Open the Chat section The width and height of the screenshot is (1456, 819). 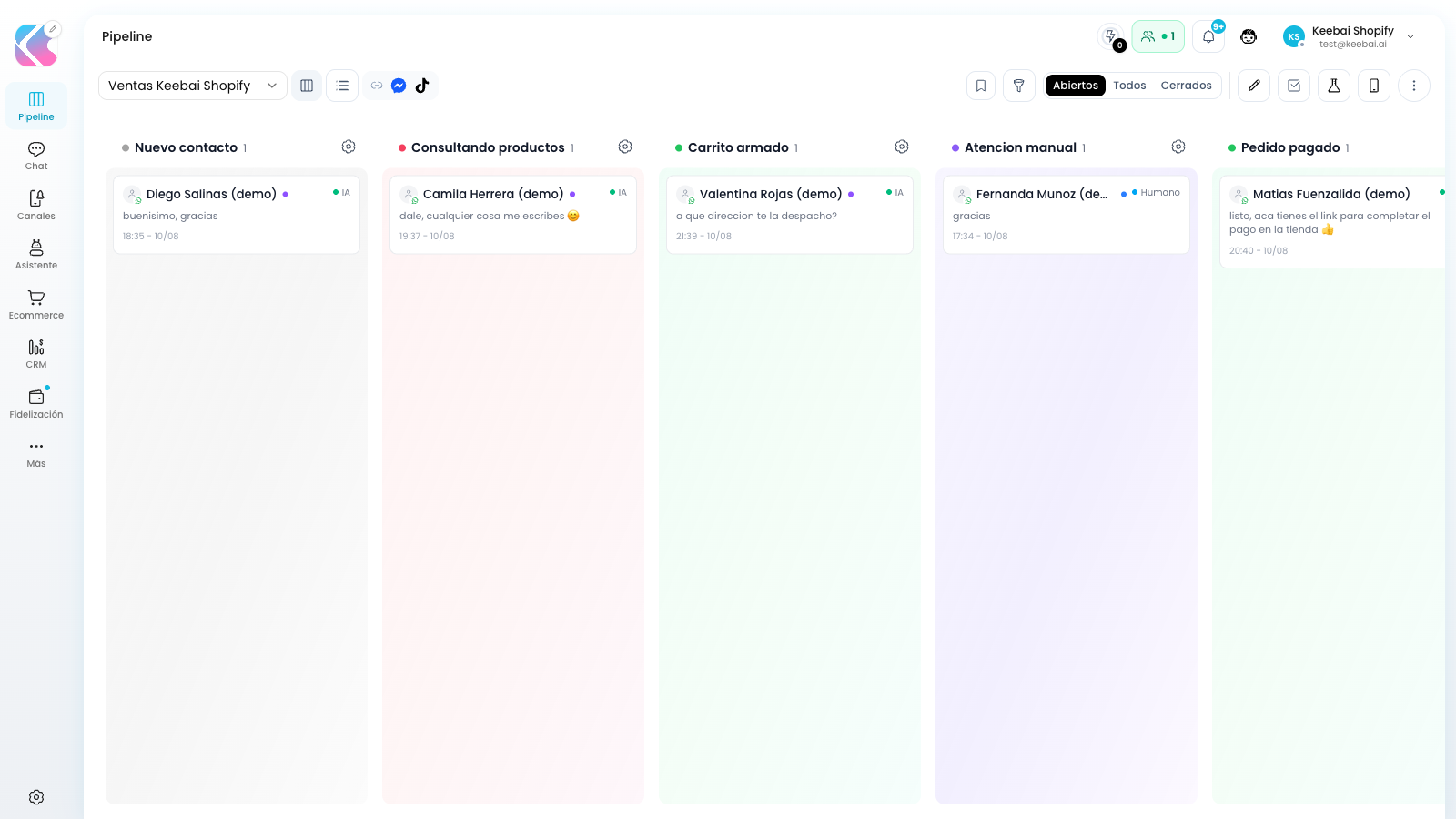click(x=36, y=156)
